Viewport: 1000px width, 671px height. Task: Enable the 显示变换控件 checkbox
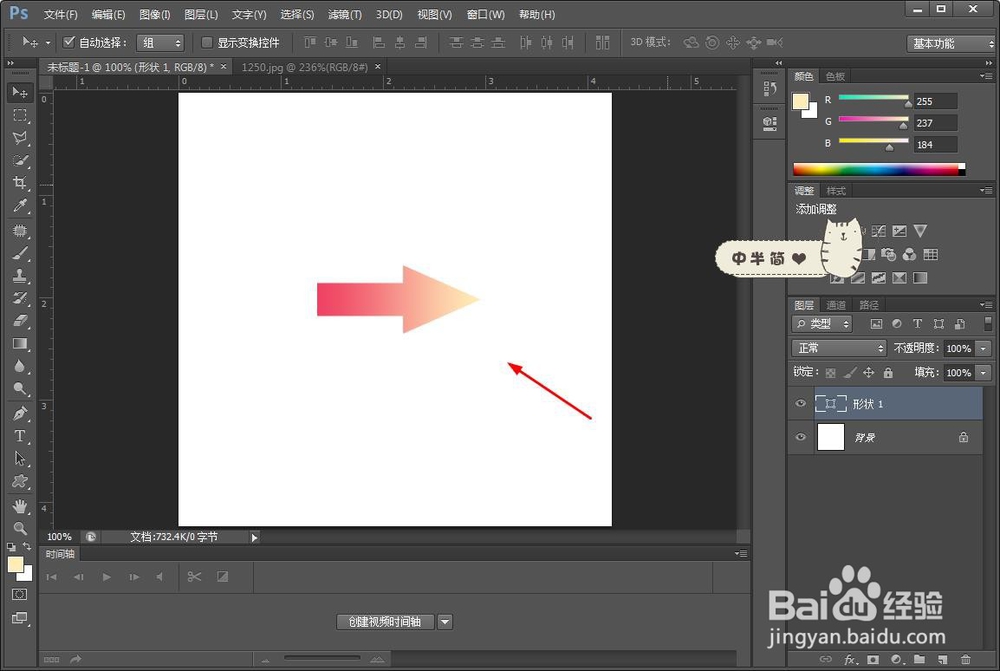coord(207,43)
